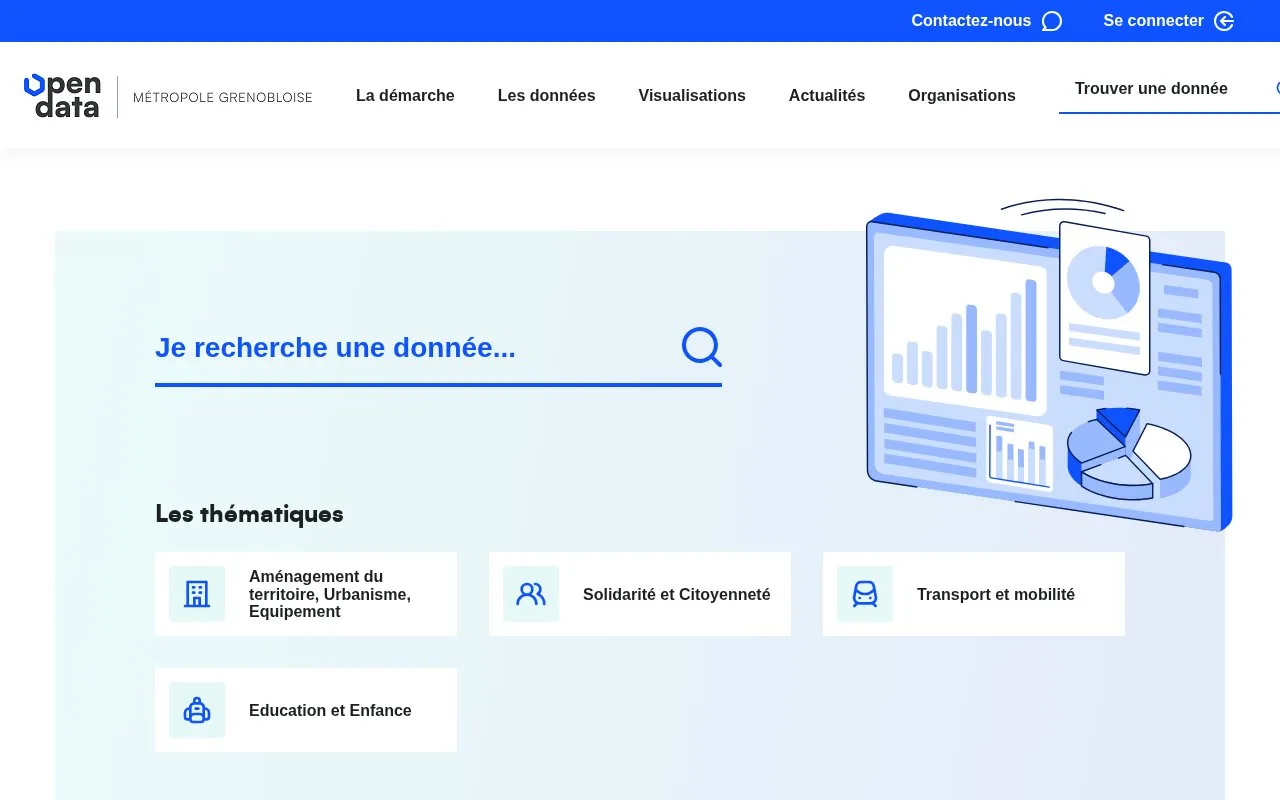Navigate to Organisations
Screen dimensions: 1280x800
click(962, 95)
